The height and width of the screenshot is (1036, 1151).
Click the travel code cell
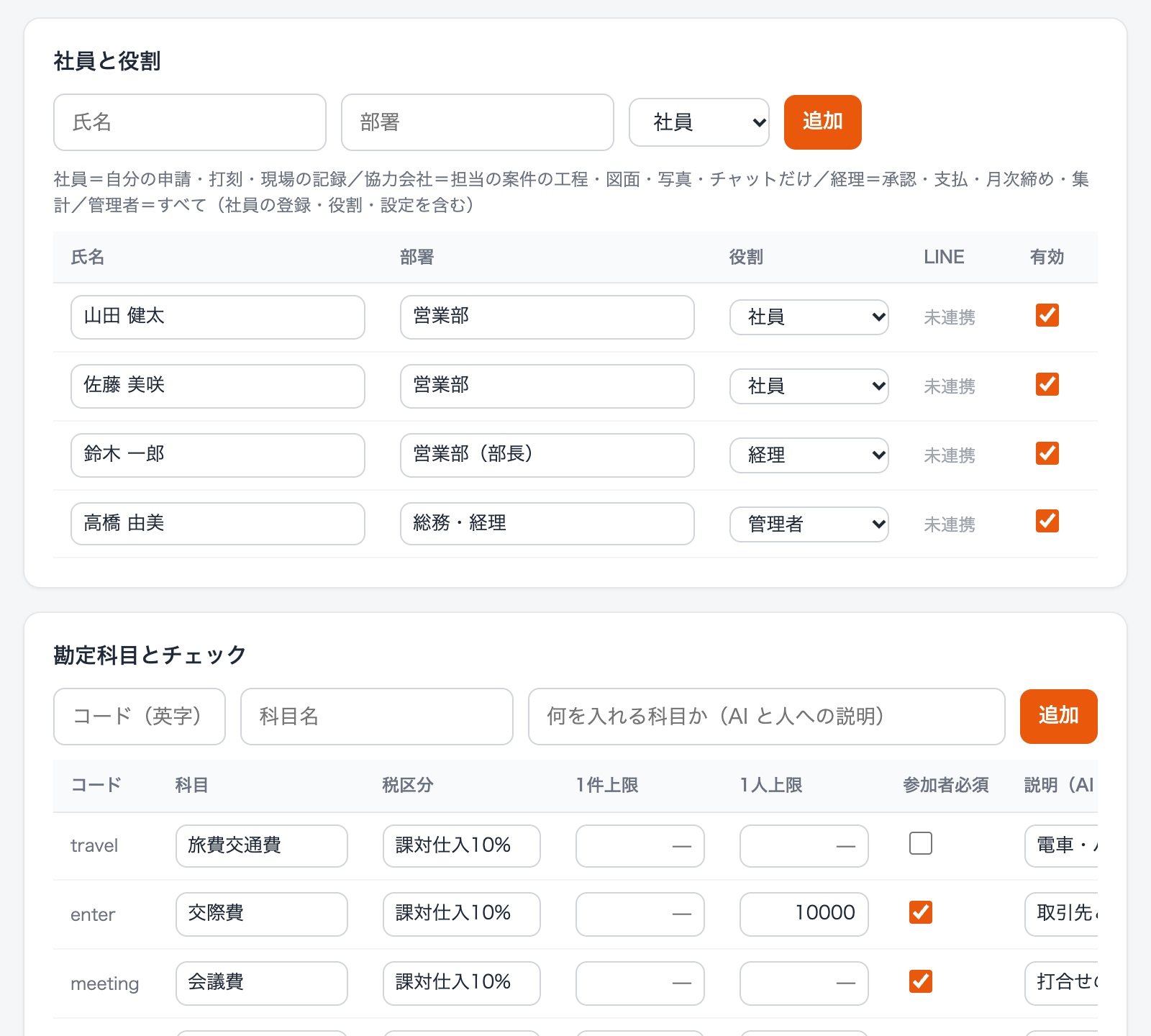[94, 845]
